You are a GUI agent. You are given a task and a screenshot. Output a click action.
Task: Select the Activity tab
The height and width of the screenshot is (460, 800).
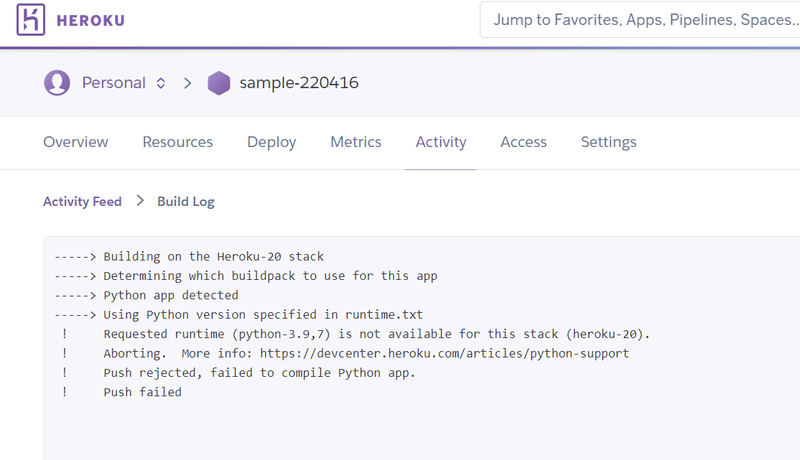coord(441,142)
